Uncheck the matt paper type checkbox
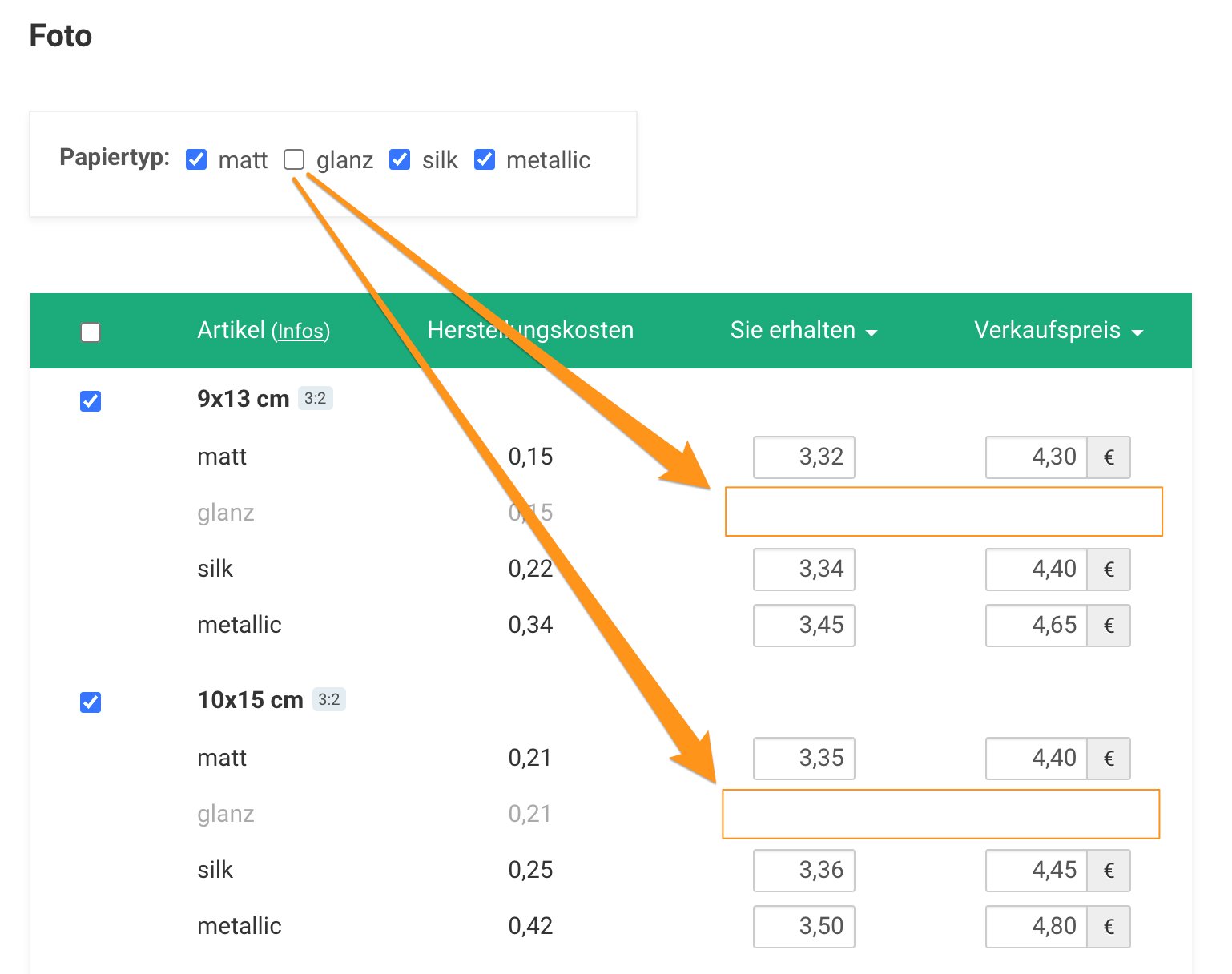 pyautogui.click(x=196, y=160)
